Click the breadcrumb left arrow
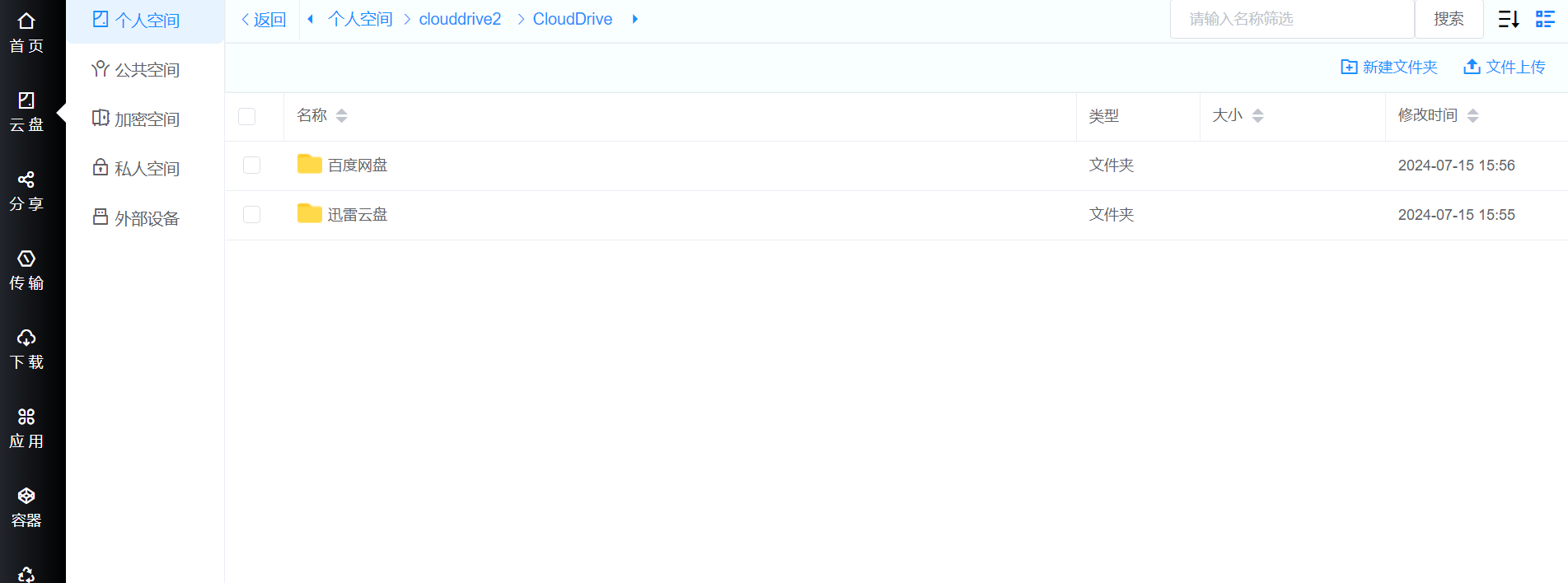This screenshot has height=583, width=1568. 311,19
